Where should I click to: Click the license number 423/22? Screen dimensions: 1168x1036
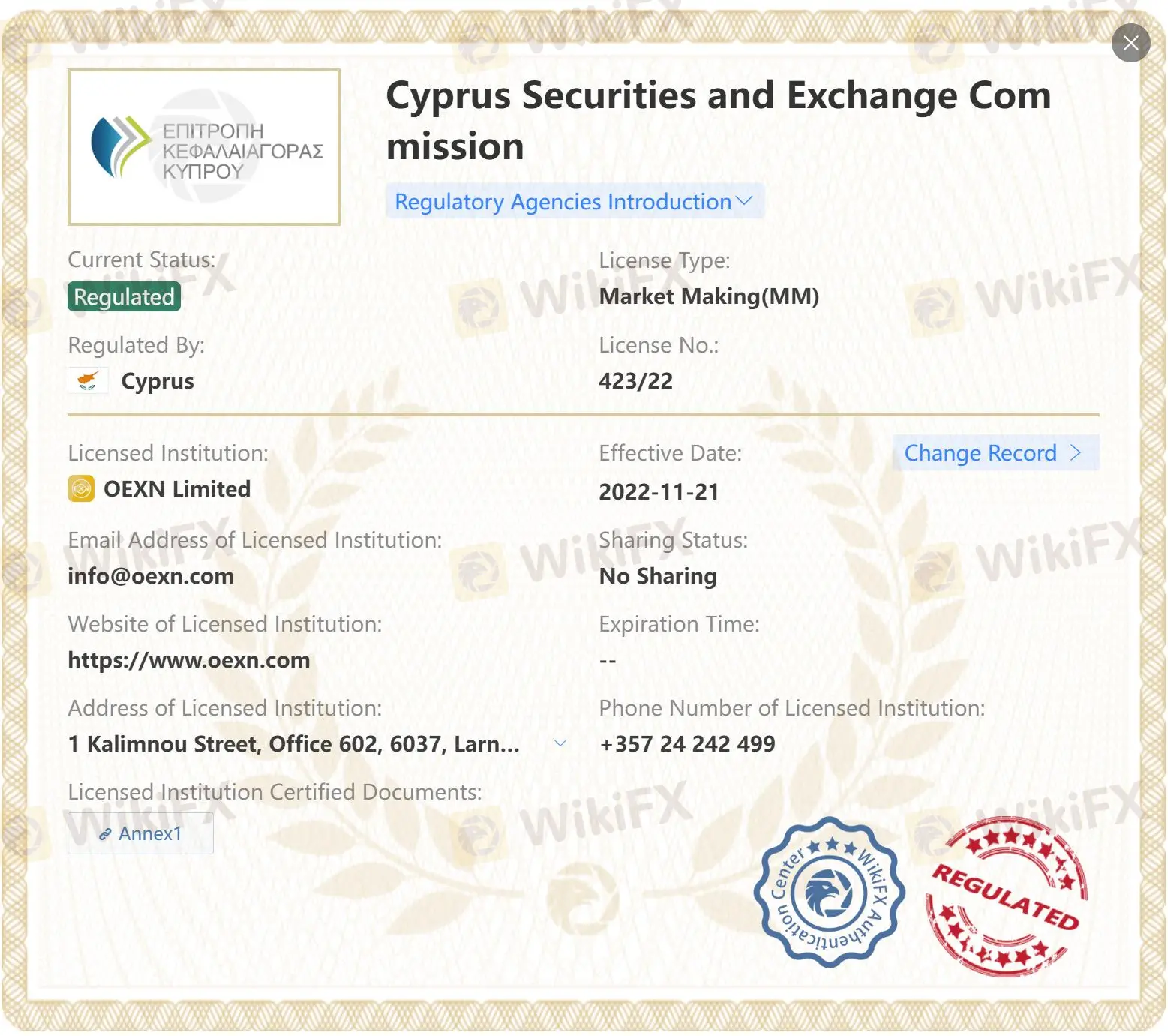635,381
